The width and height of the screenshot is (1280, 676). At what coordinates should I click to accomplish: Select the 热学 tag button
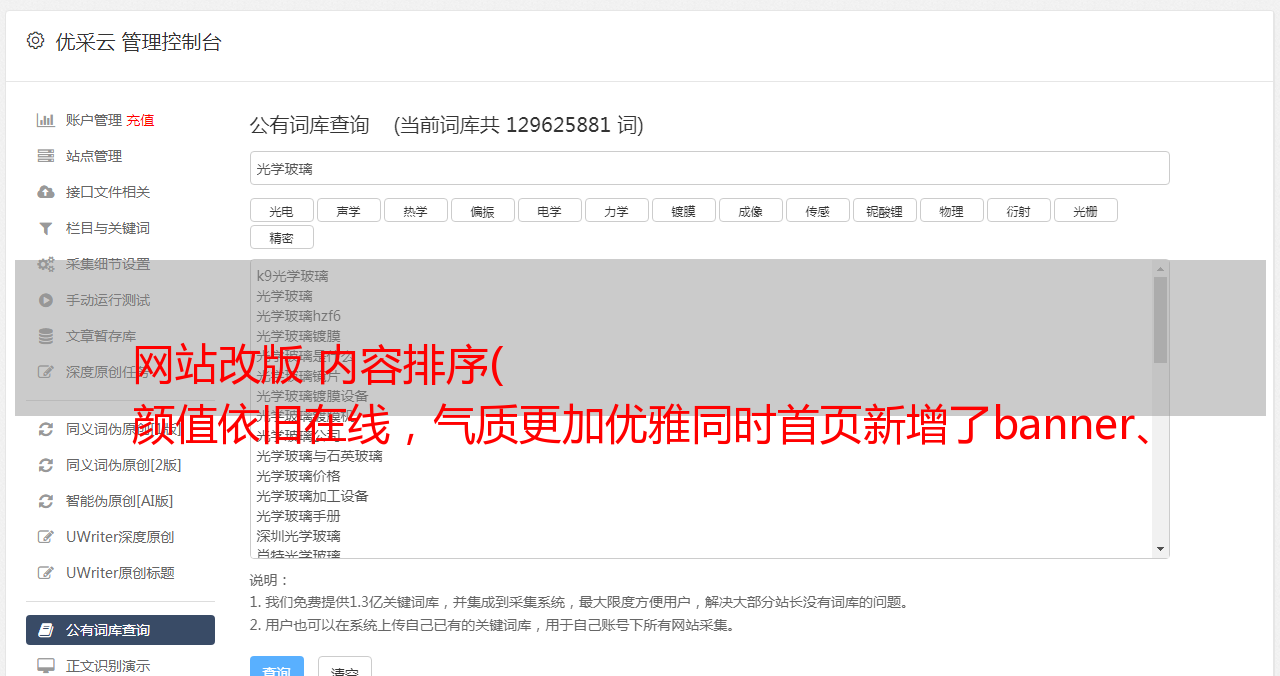point(416,211)
